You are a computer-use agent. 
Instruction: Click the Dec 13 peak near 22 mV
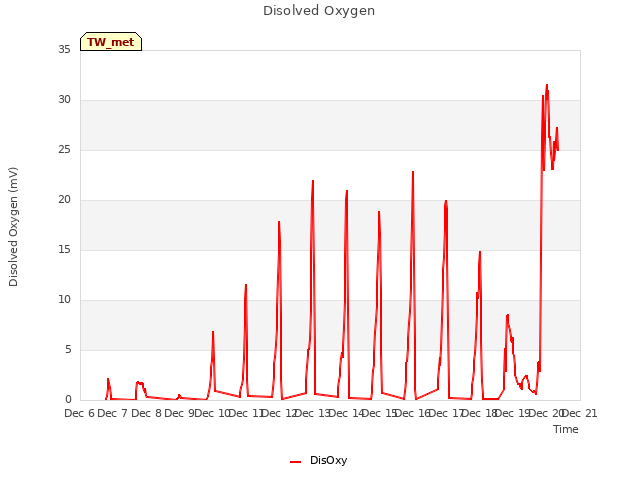(x=313, y=181)
